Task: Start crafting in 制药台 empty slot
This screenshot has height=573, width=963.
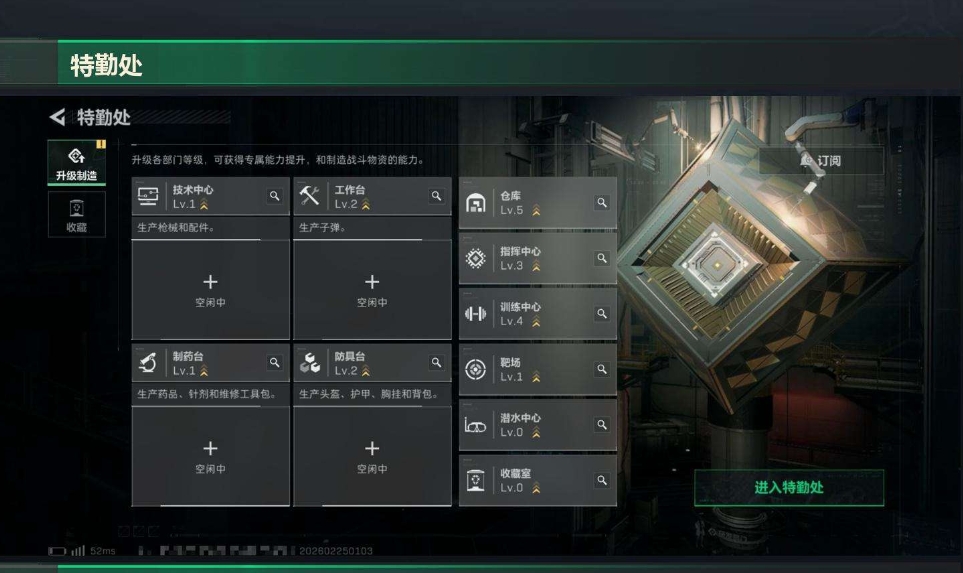Action: coord(211,456)
